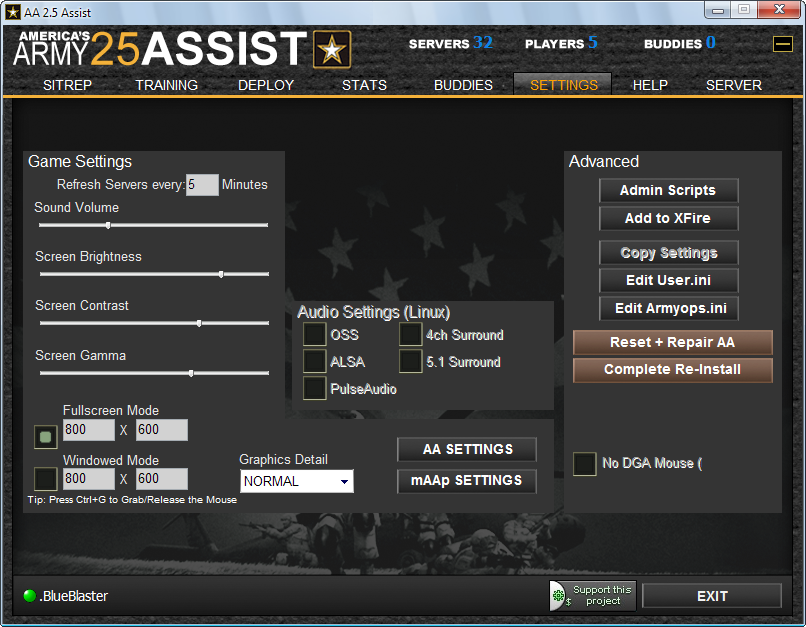Open mAAp SETTINGS

466,481
